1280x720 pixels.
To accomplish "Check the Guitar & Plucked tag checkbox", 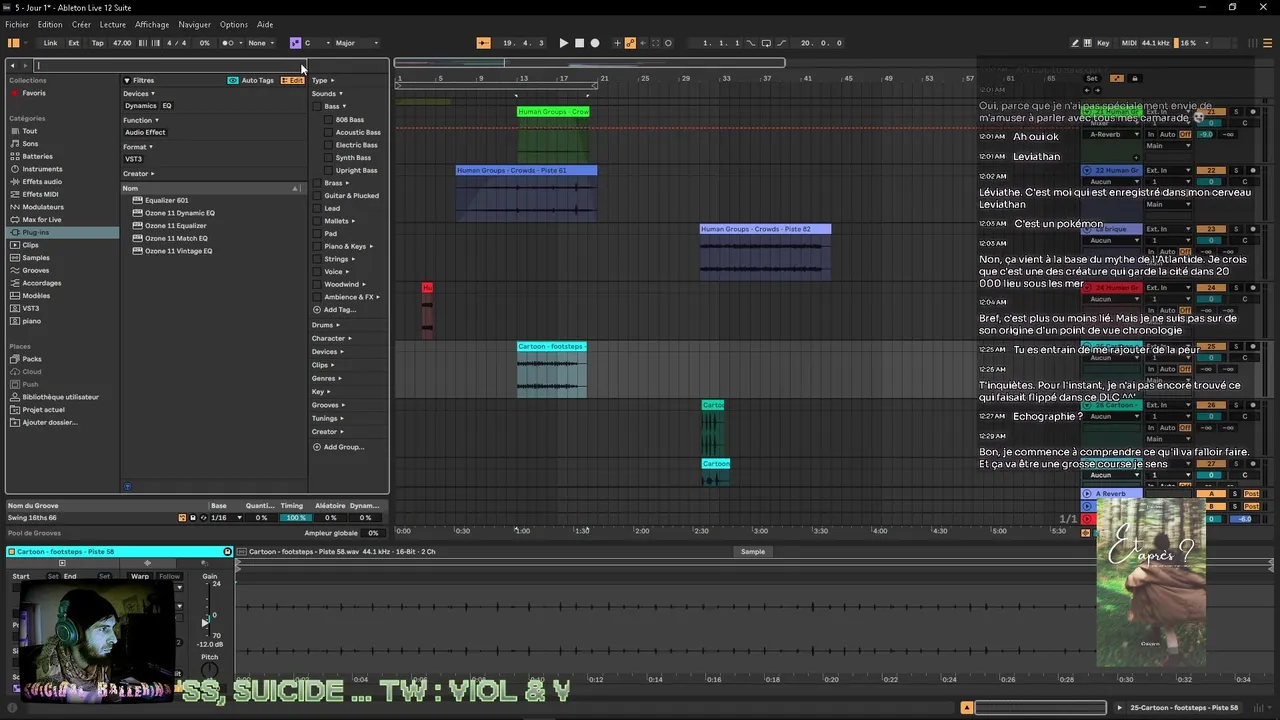I will [x=317, y=196].
